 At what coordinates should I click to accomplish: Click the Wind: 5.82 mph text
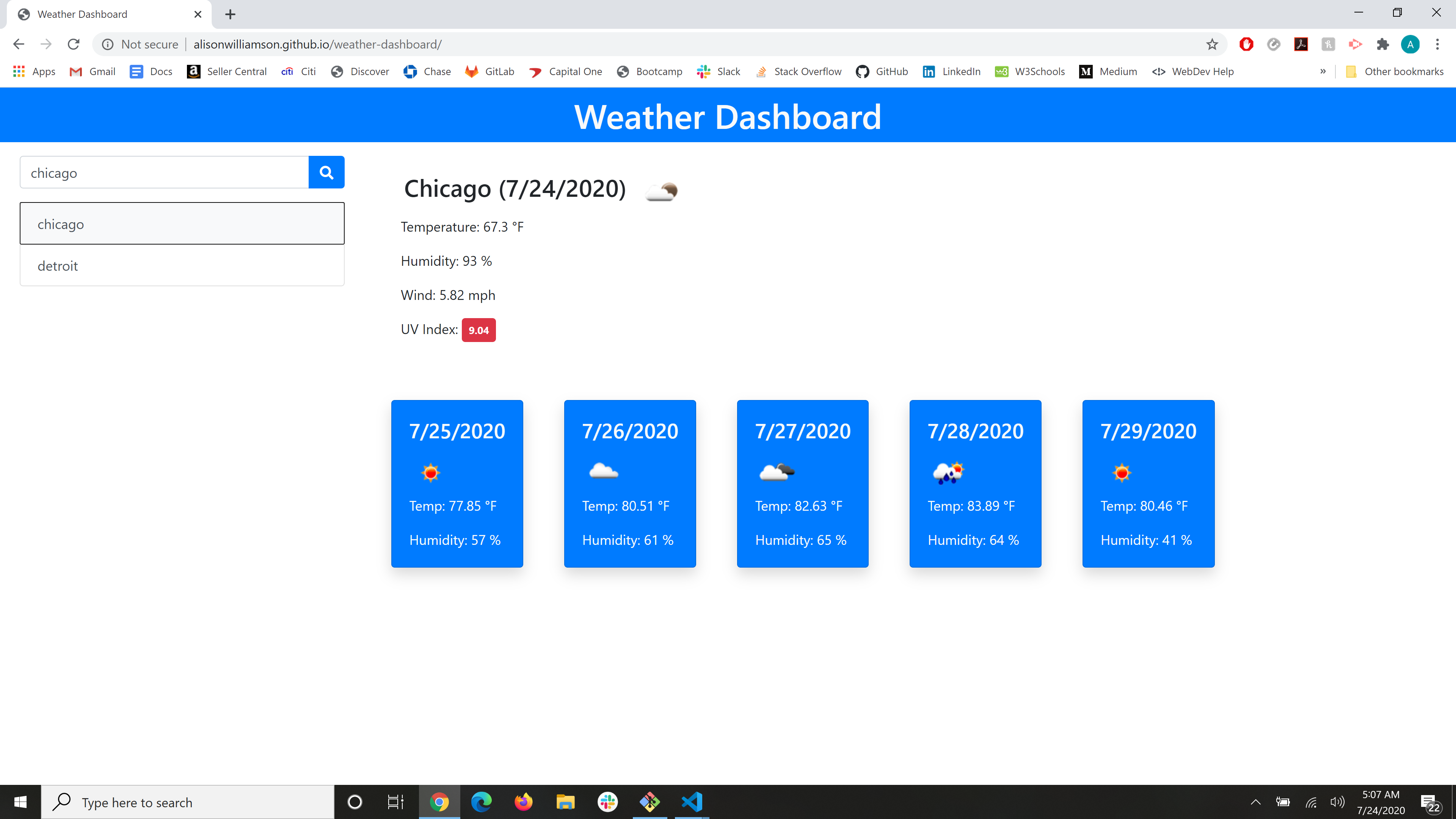[x=448, y=296]
